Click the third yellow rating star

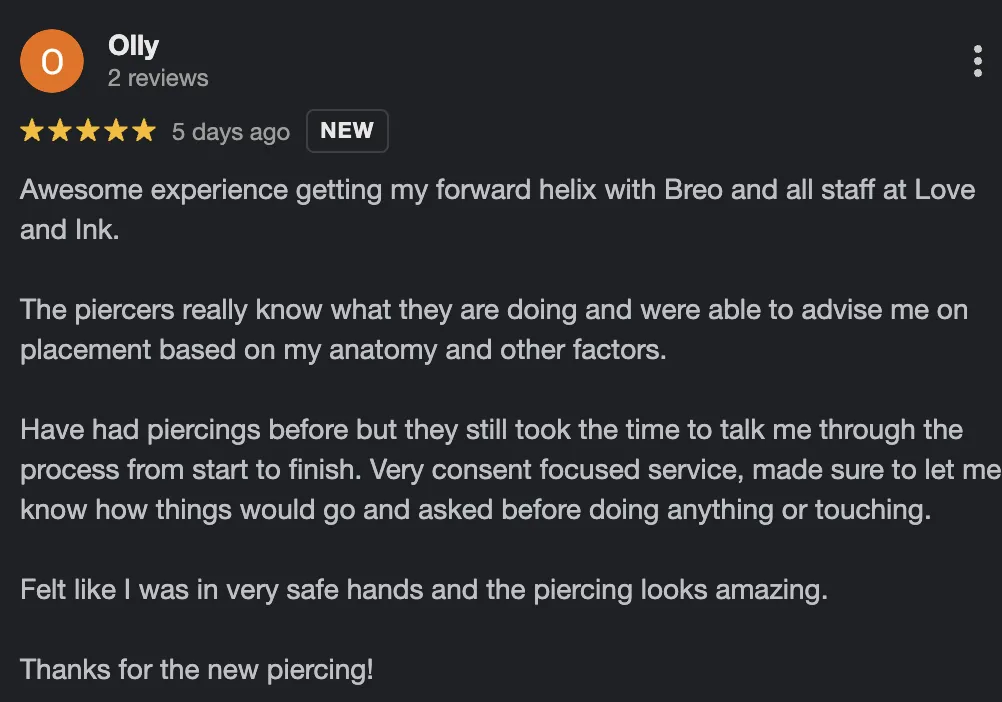[88, 131]
